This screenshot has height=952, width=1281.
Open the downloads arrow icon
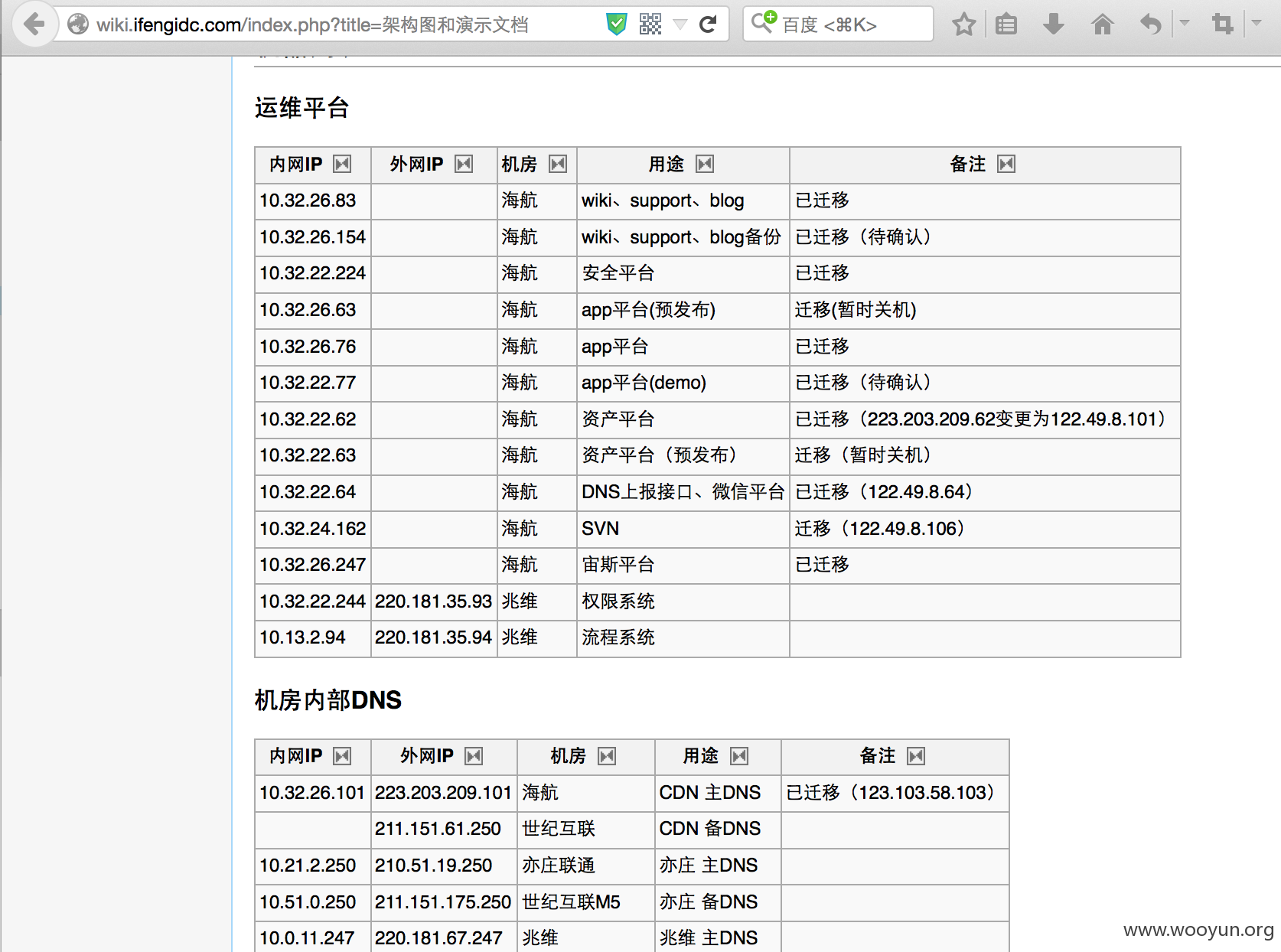point(1054,24)
